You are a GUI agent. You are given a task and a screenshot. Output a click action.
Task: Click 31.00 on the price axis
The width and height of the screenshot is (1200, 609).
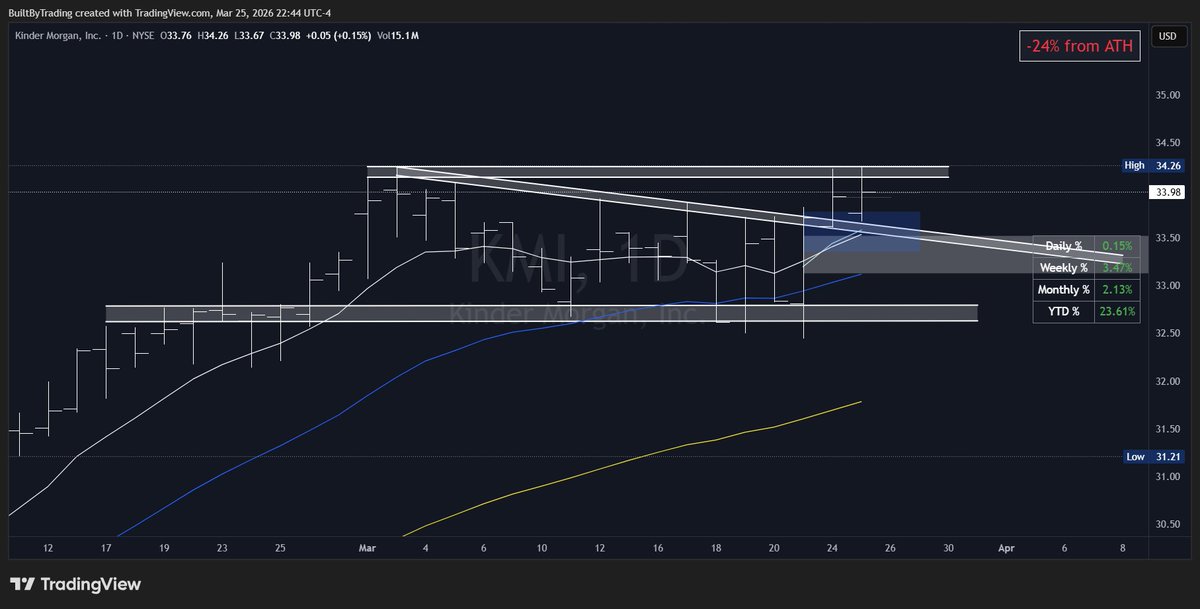pos(1167,476)
